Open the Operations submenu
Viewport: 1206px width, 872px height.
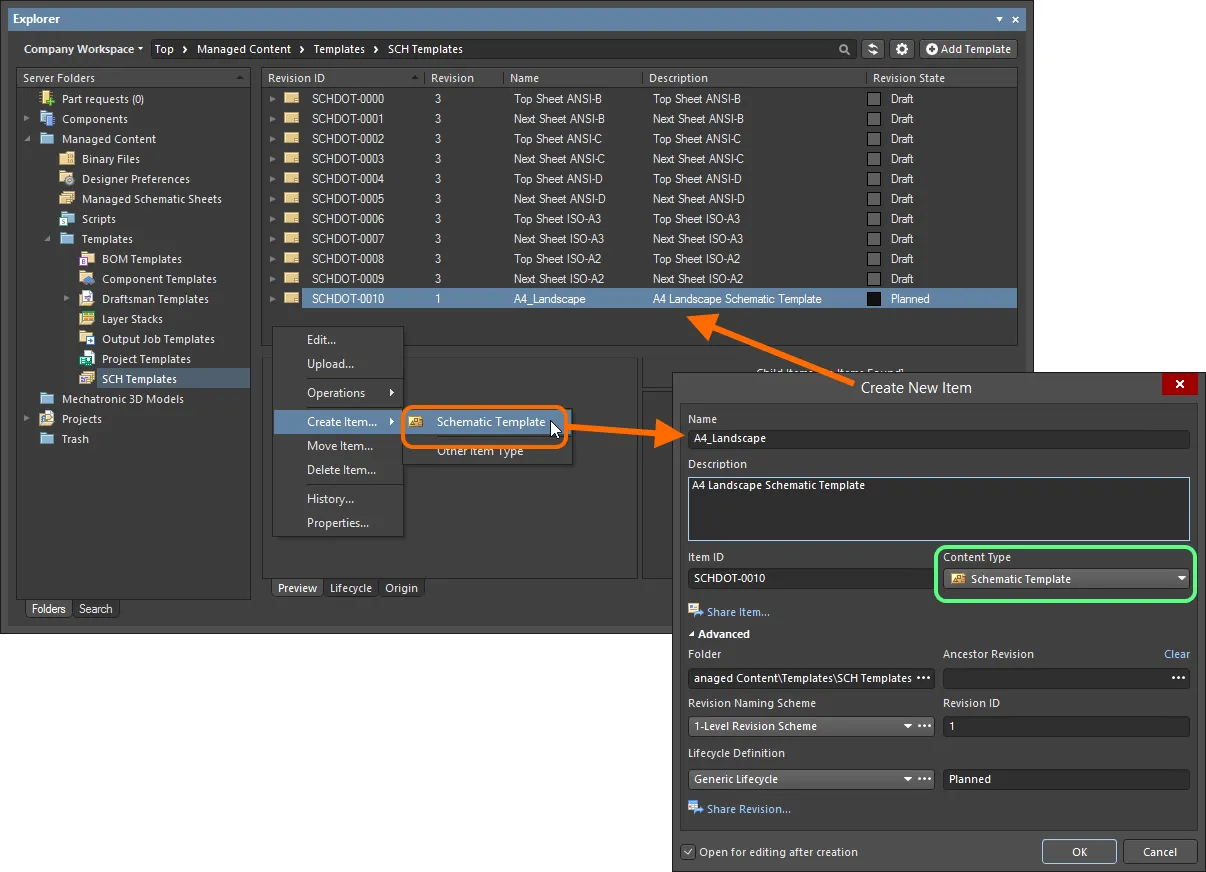[x=338, y=393]
